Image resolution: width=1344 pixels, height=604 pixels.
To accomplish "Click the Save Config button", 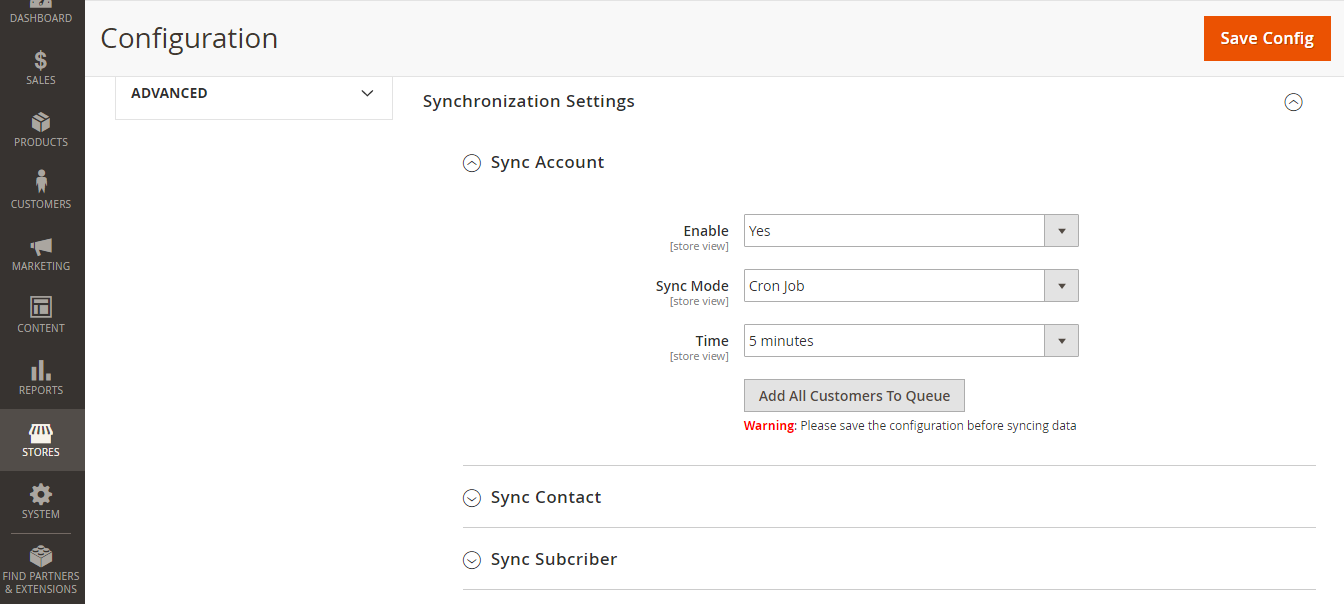I will [x=1266, y=38].
